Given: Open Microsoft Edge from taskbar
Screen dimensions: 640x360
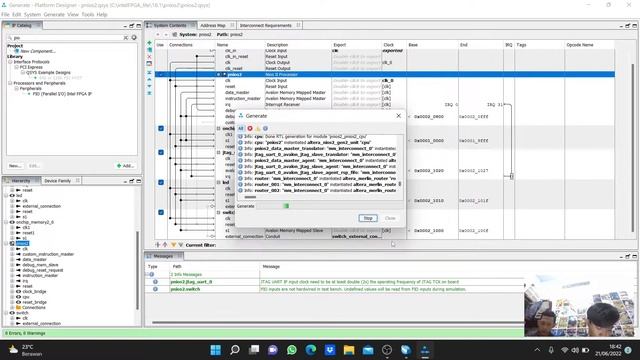Looking at the screenshot, I should coord(311,350).
